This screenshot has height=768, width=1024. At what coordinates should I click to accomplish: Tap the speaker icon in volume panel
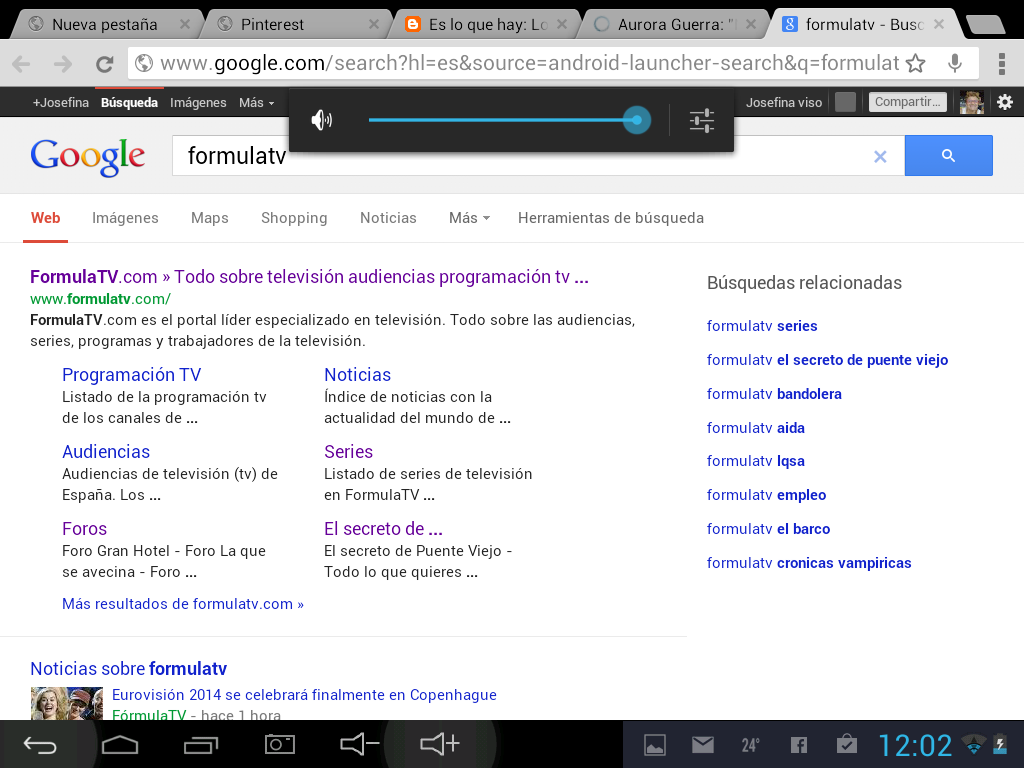click(321, 120)
